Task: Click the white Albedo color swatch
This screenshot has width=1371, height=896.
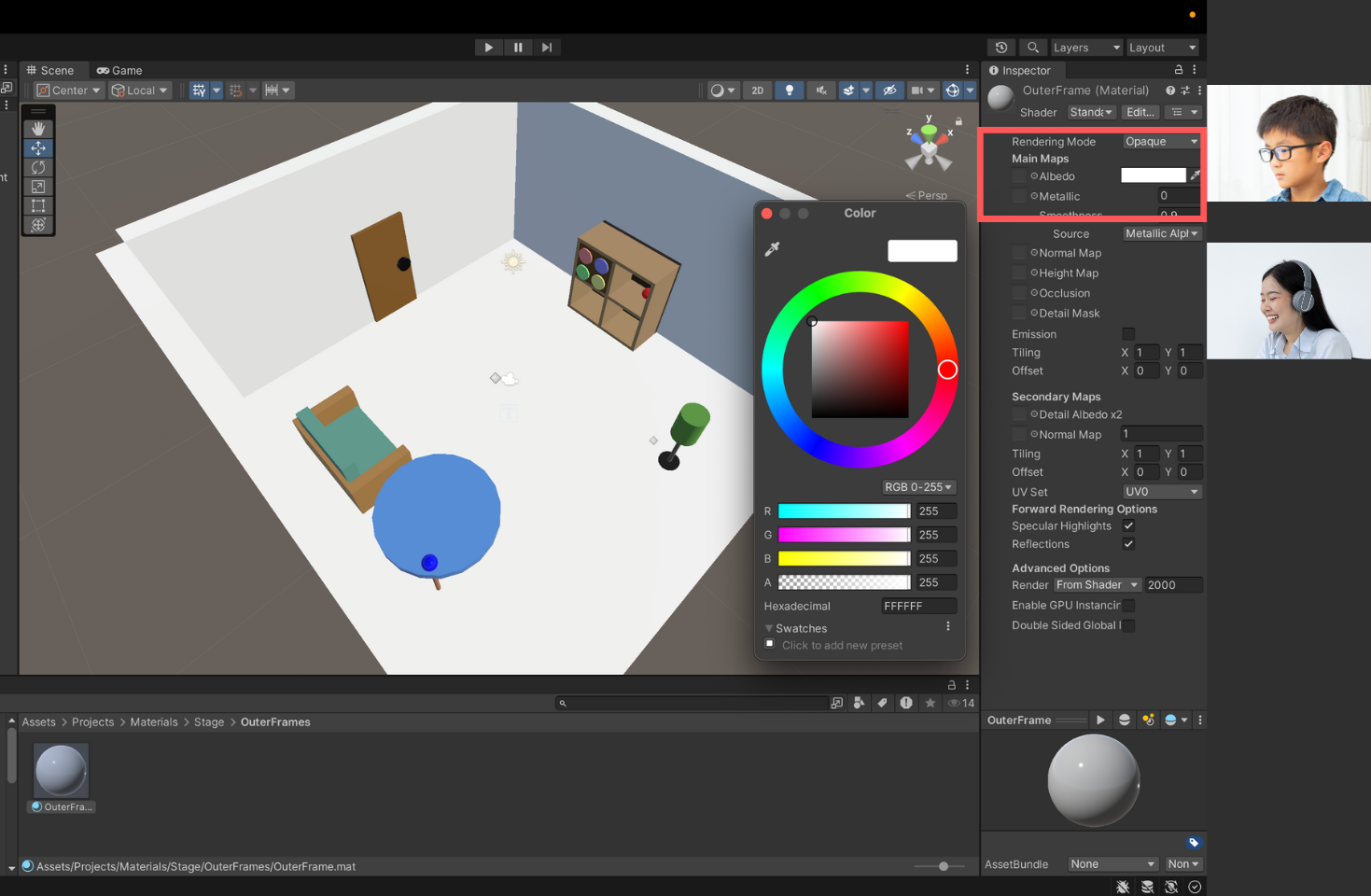Action: point(1153,175)
